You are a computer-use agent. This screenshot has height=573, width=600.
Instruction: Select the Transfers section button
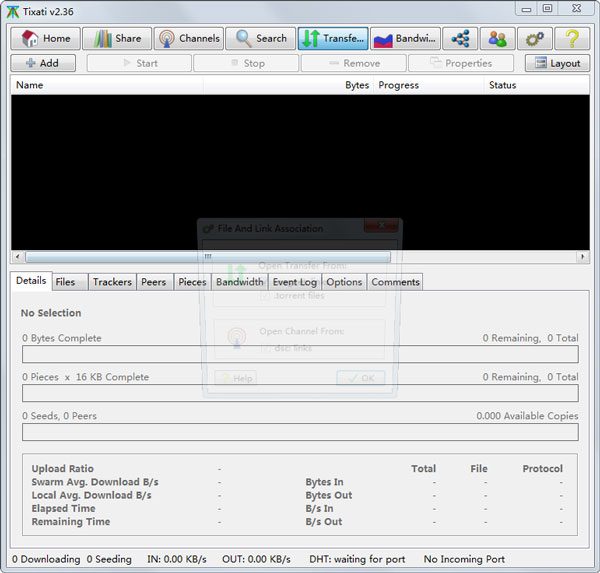pyautogui.click(x=333, y=39)
